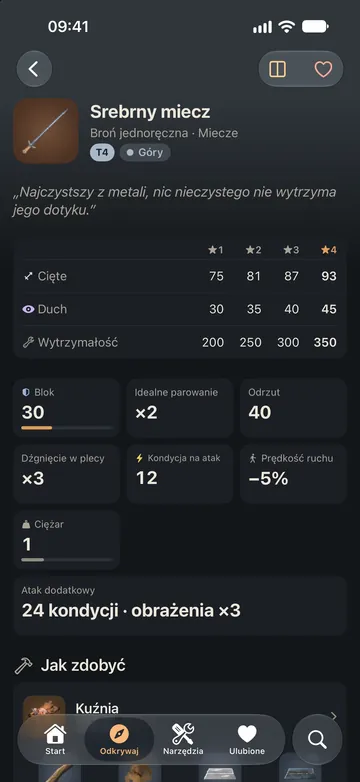The height and width of the screenshot is (782, 360).
Task: Expand the Kuźnia row chevron
Action: point(334,717)
